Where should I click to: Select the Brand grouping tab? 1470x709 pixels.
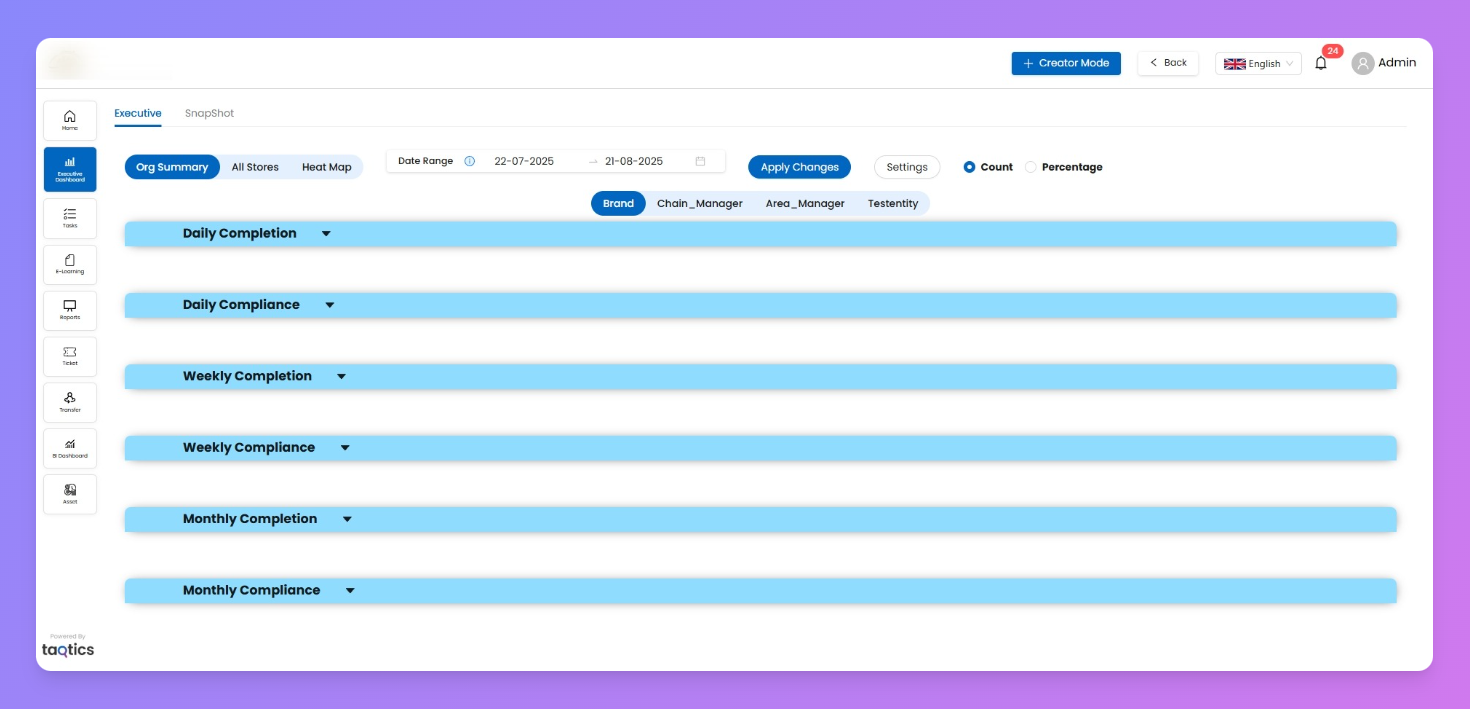tap(618, 203)
